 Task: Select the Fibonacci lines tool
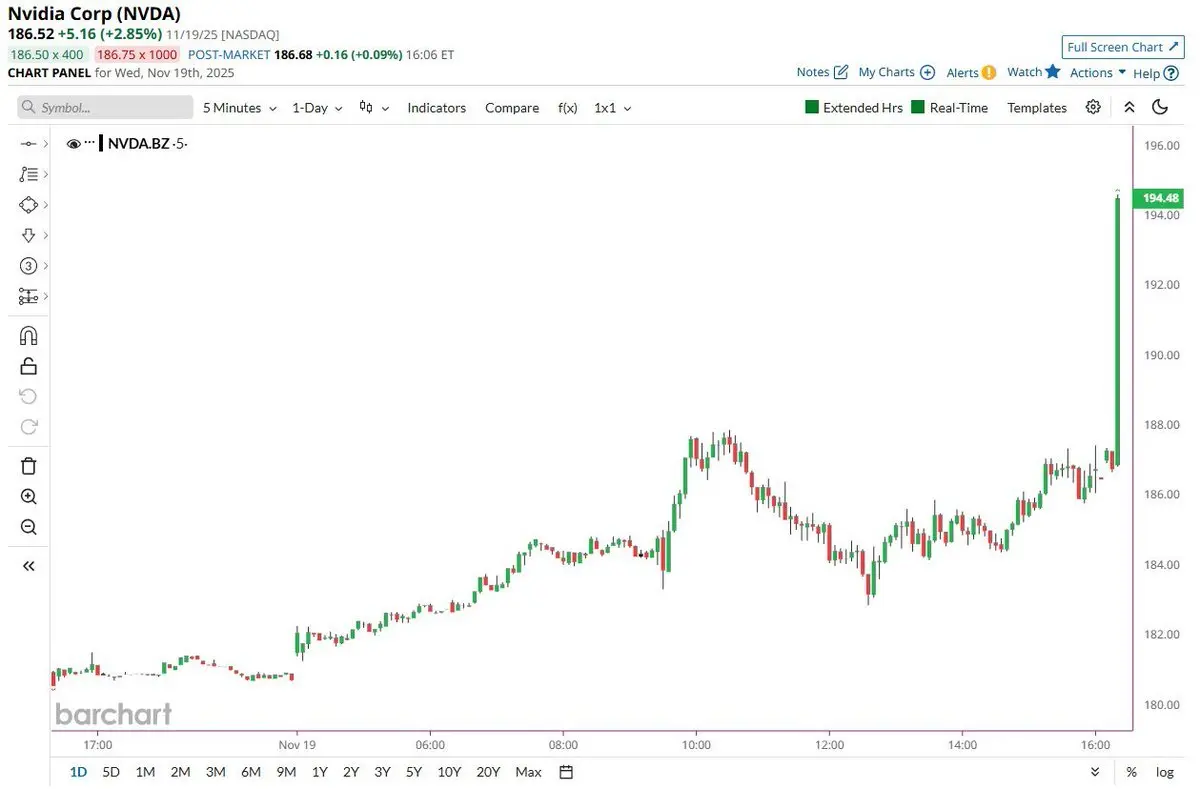(28, 174)
